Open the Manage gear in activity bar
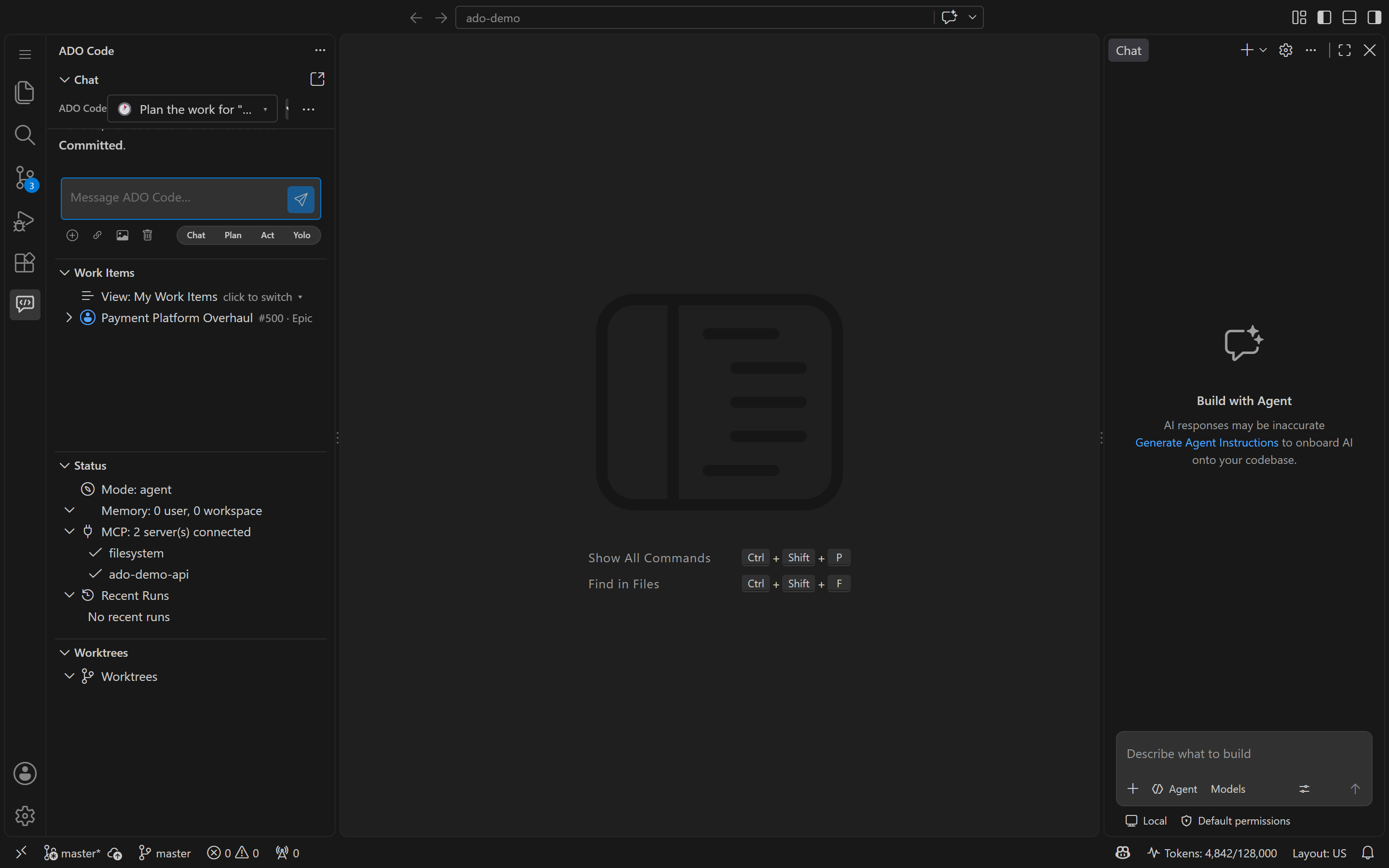This screenshot has height=868, width=1389. pos(25,815)
